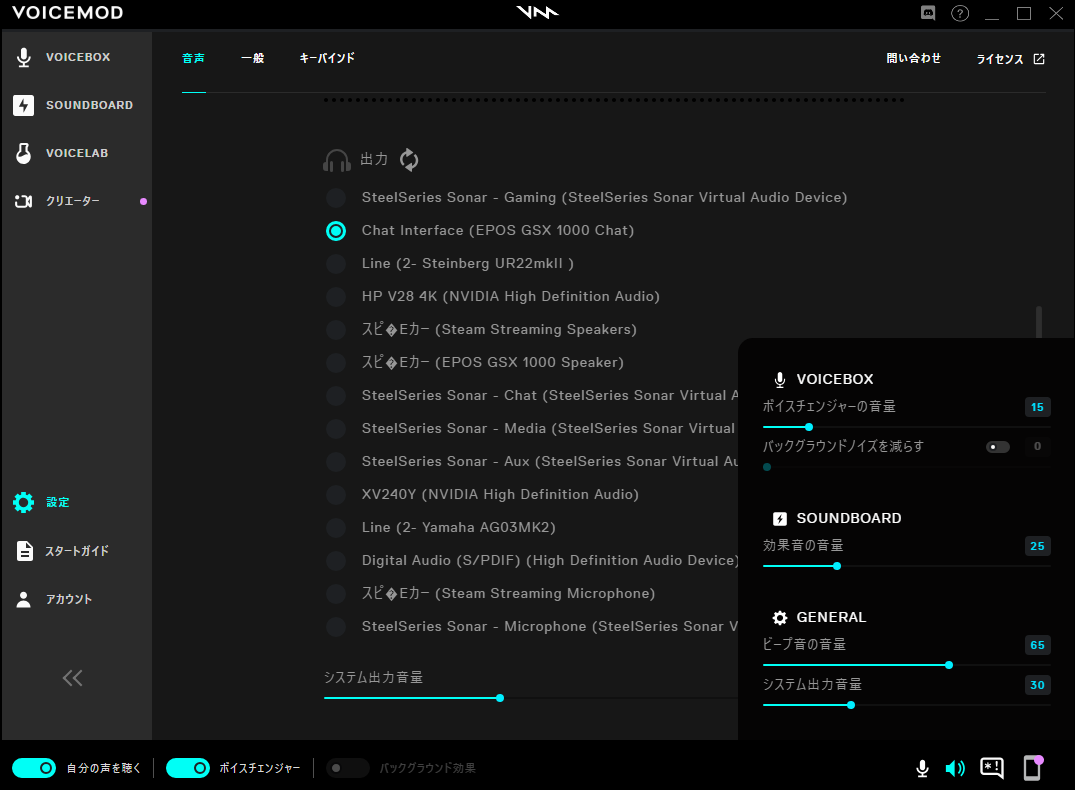Toggle バックグラウンド効果 switch
This screenshot has width=1075, height=790.
click(x=347, y=768)
